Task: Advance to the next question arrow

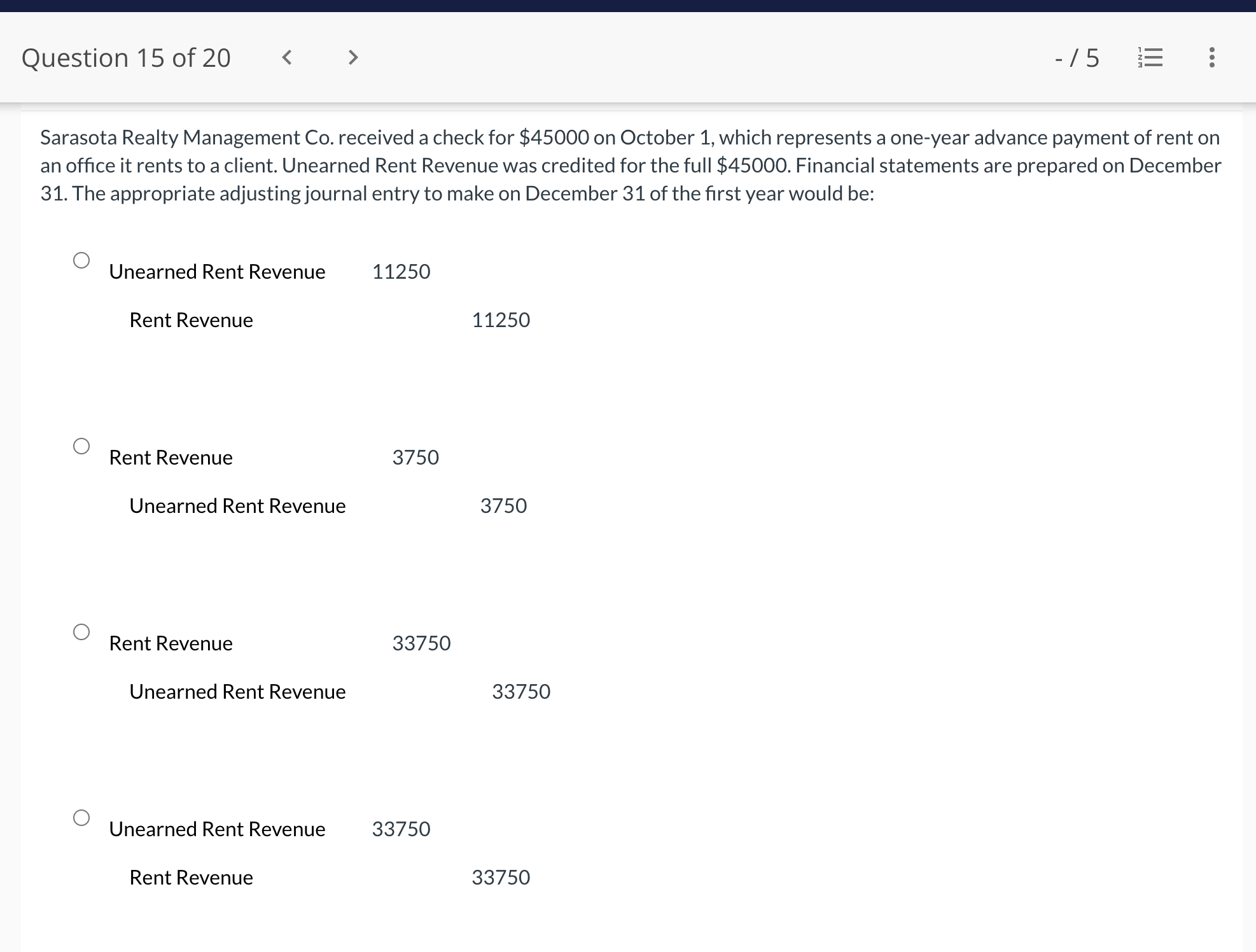Action: pyautogui.click(x=353, y=58)
